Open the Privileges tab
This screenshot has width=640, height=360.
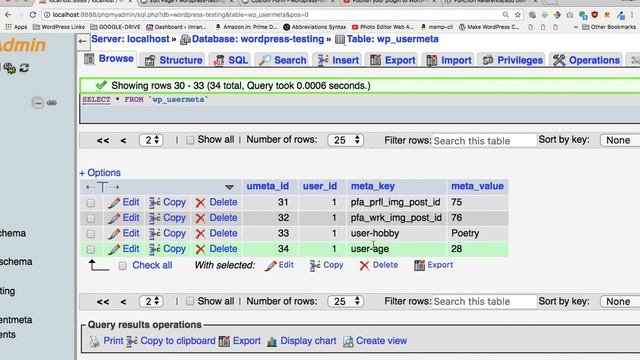(x=512, y=60)
